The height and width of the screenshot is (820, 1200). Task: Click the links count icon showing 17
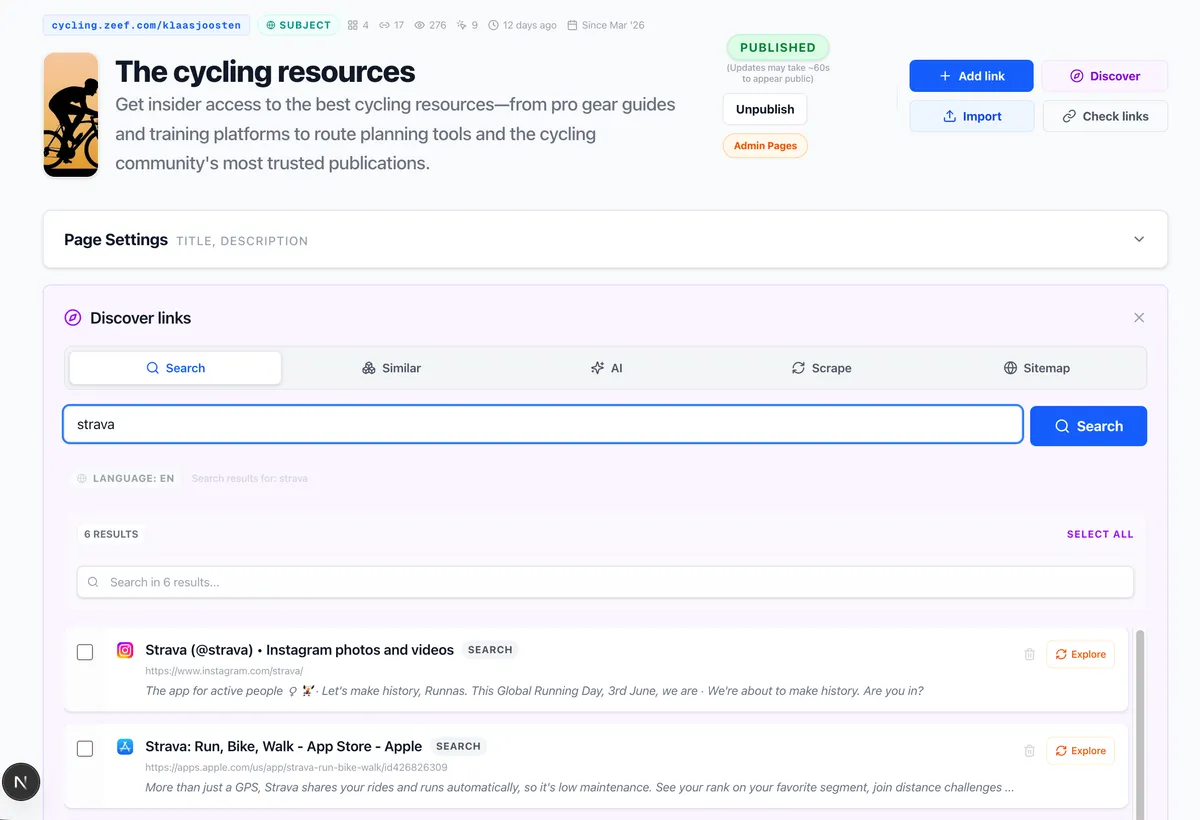tap(384, 25)
